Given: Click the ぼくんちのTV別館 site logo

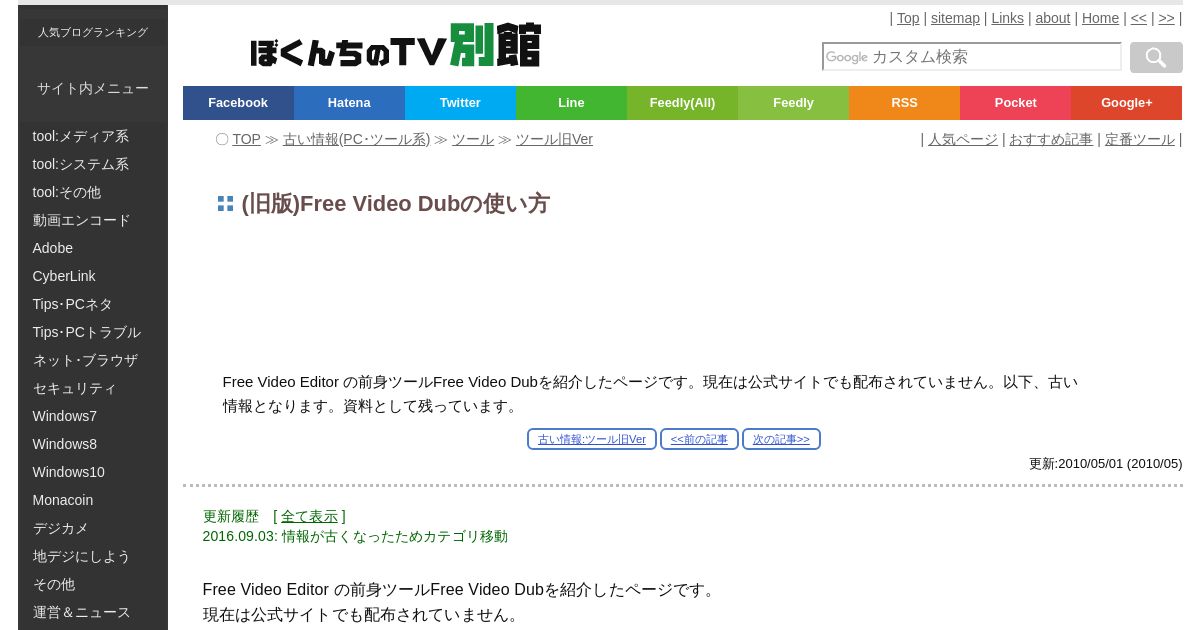Looking at the screenshot, I should [395, 46].
